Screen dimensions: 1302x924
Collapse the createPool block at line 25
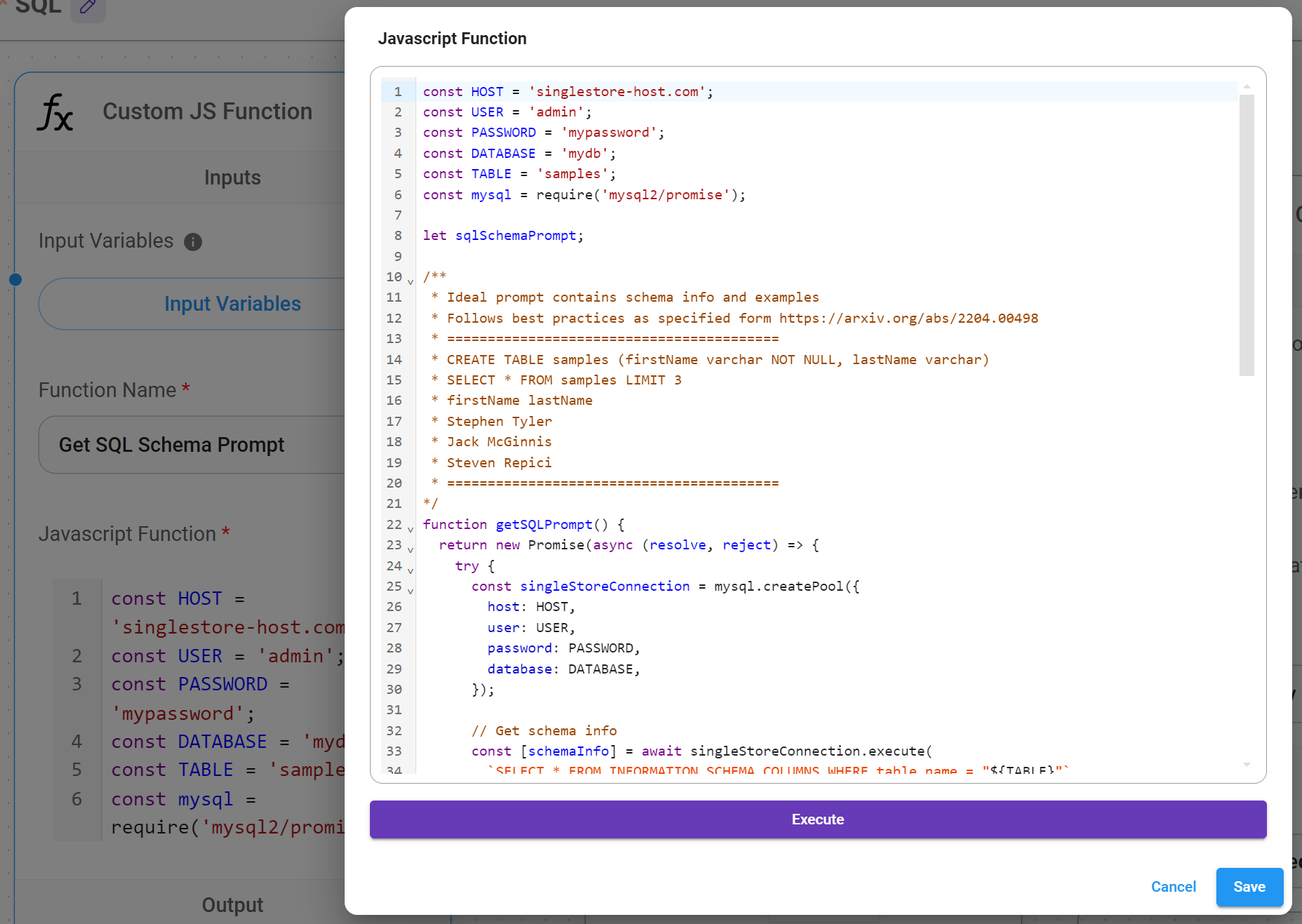(411, 591)
